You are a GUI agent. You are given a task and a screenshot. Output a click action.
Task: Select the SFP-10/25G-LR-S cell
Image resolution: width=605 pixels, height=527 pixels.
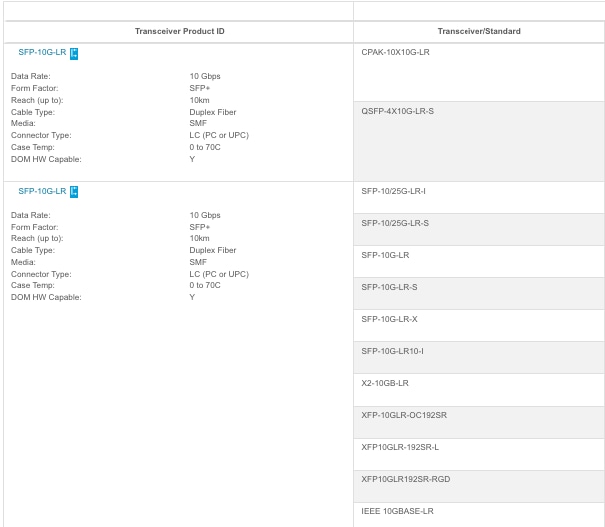point(479,230)
